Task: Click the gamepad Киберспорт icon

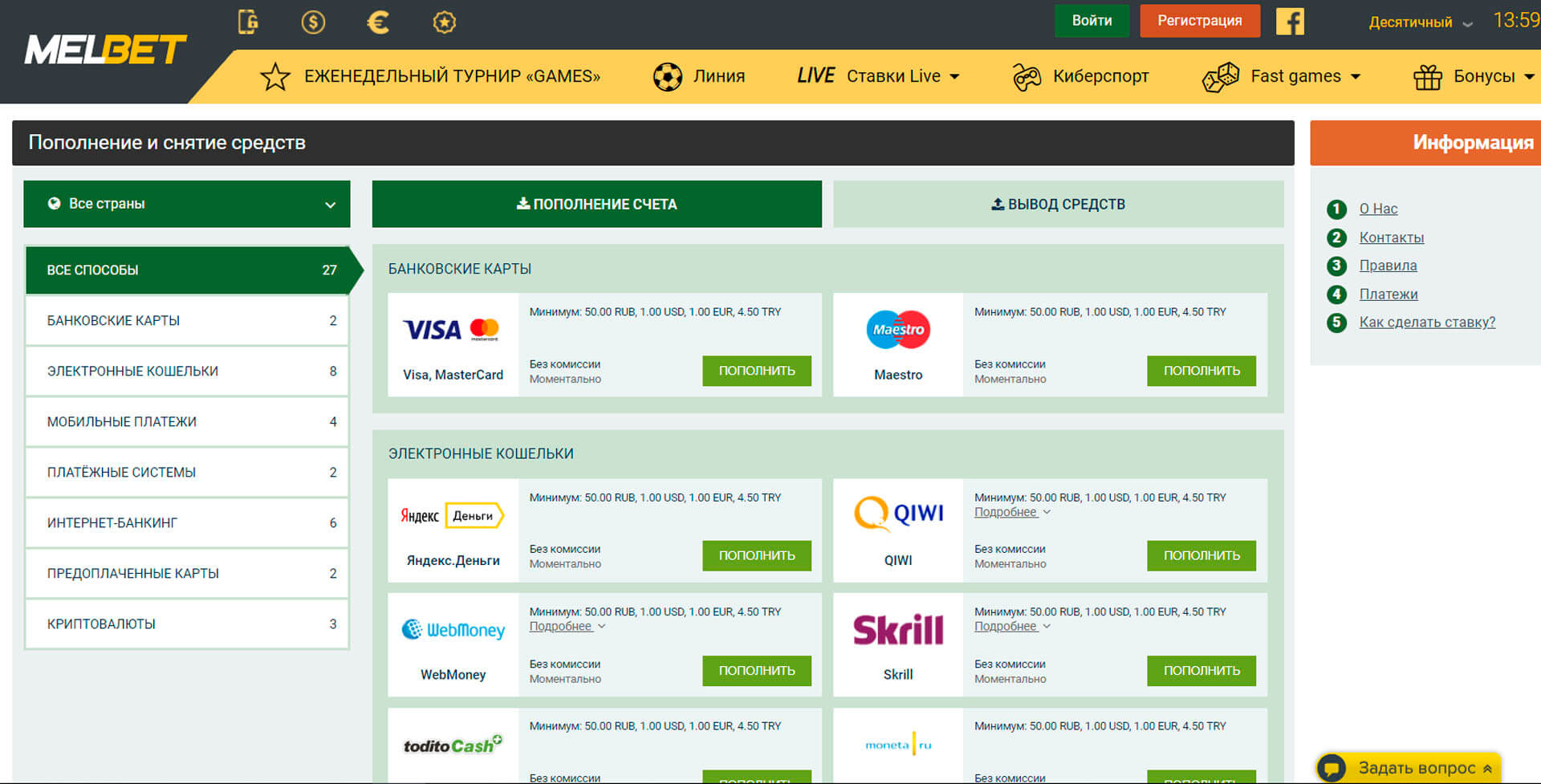Action: (x=1027, y=77)
